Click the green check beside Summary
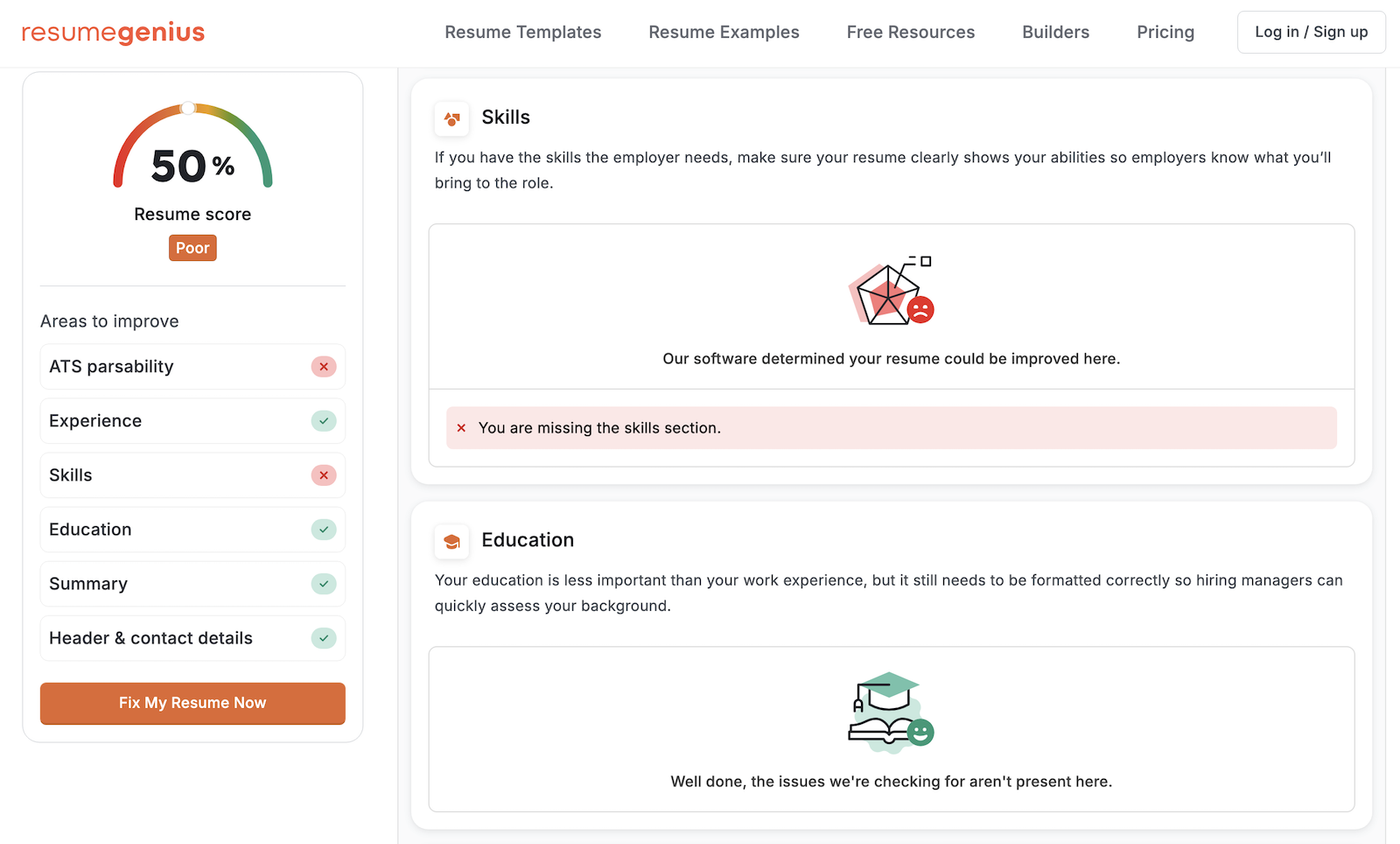Viewport: 1400px width, 844px height. 323,583
